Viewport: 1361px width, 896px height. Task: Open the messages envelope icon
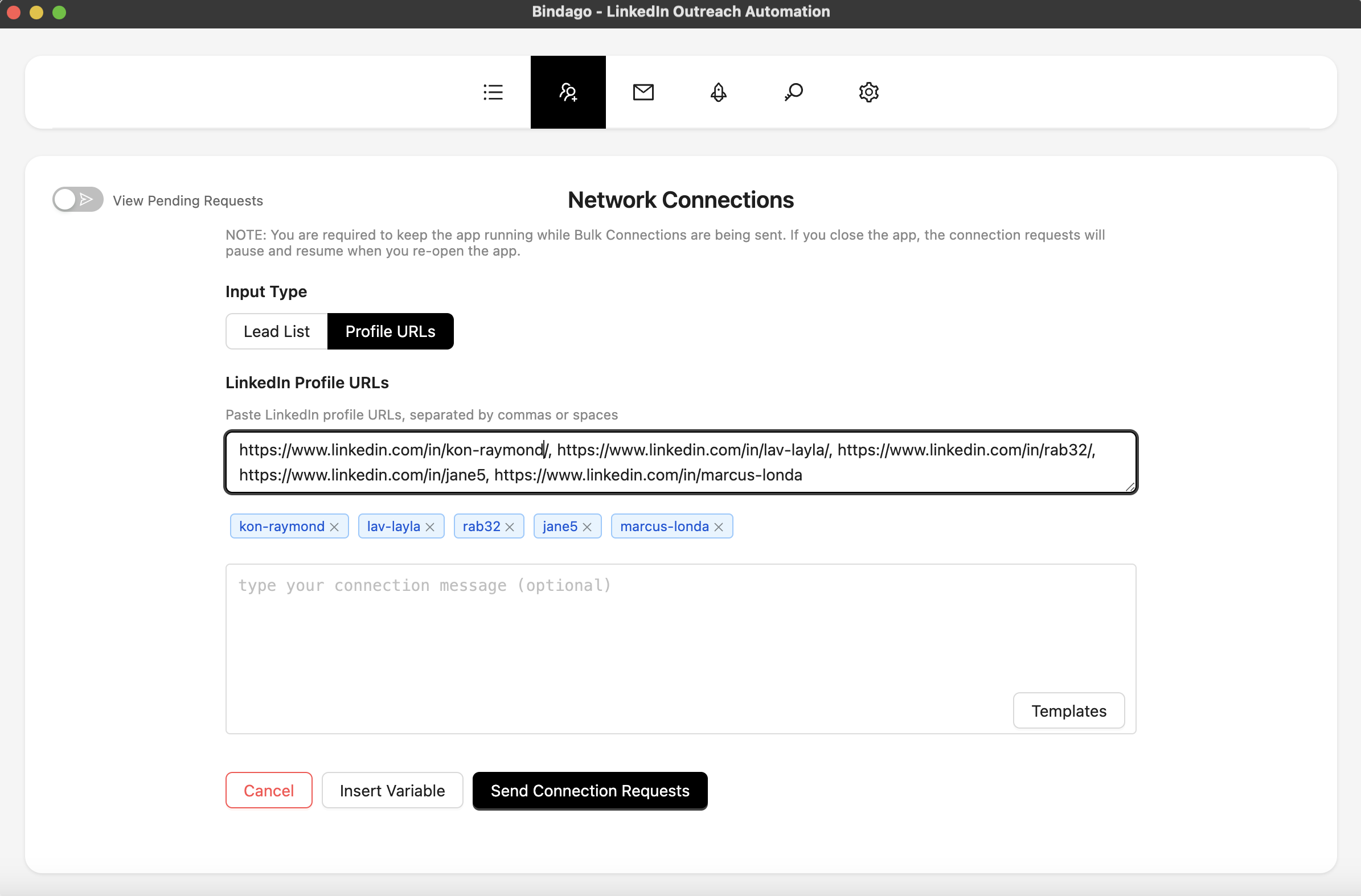click(643, 92)
